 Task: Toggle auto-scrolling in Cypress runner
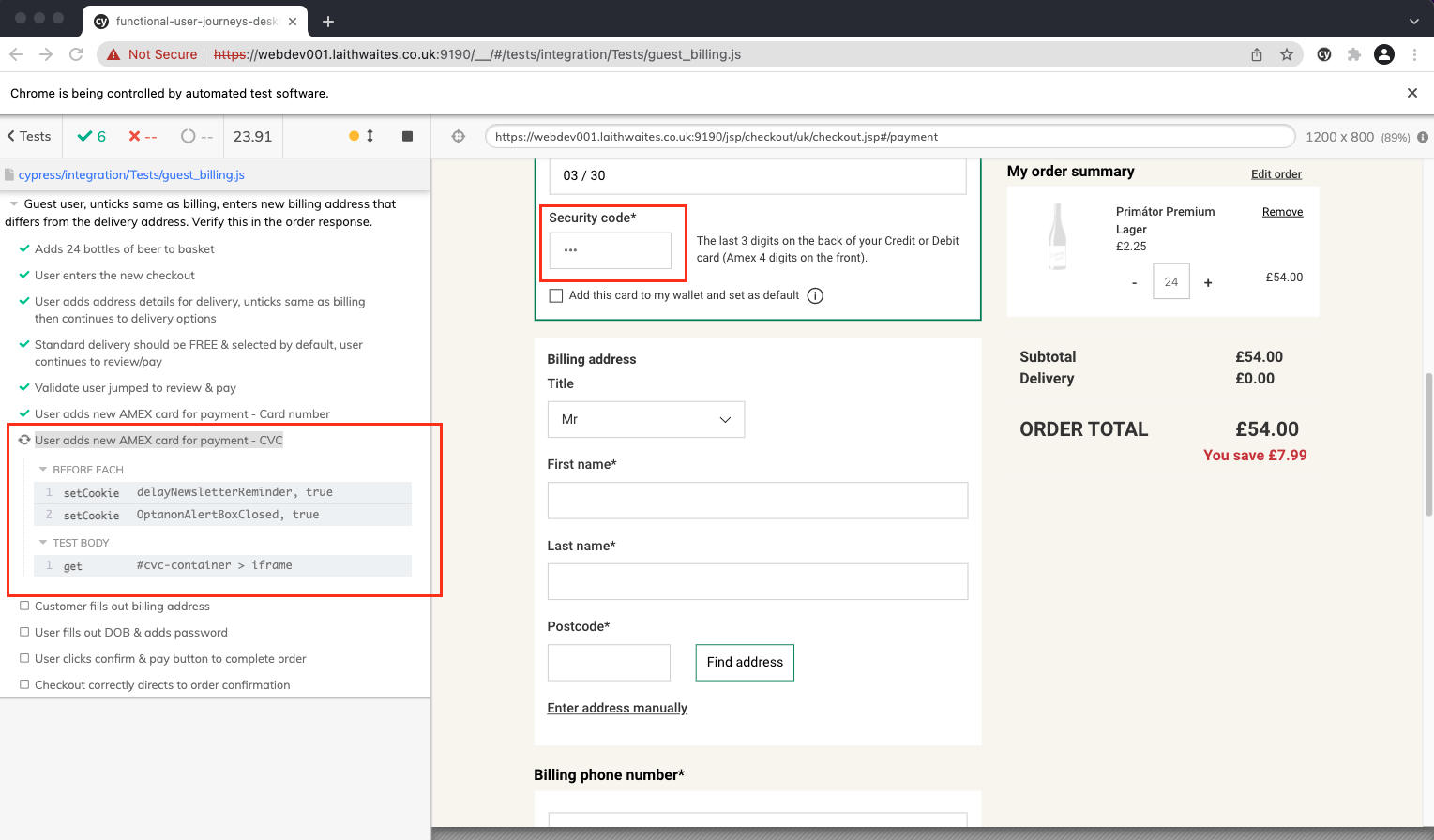pos(362,136)
